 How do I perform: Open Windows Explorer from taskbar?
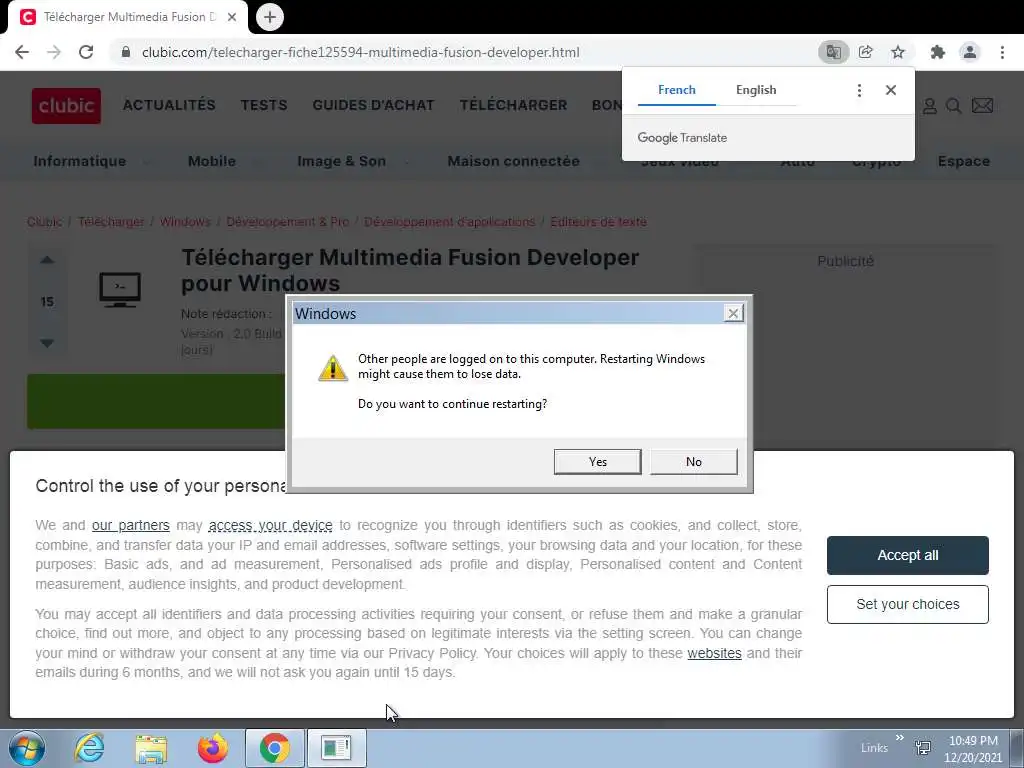pos(151,748)
